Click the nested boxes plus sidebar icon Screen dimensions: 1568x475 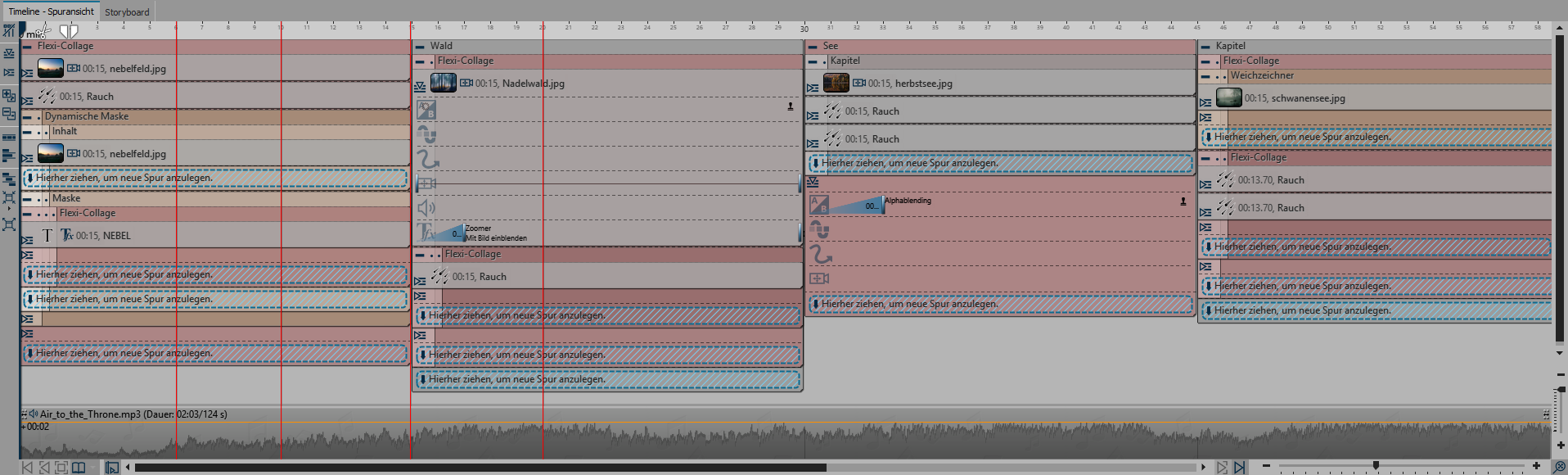click(x=9, y=96)
